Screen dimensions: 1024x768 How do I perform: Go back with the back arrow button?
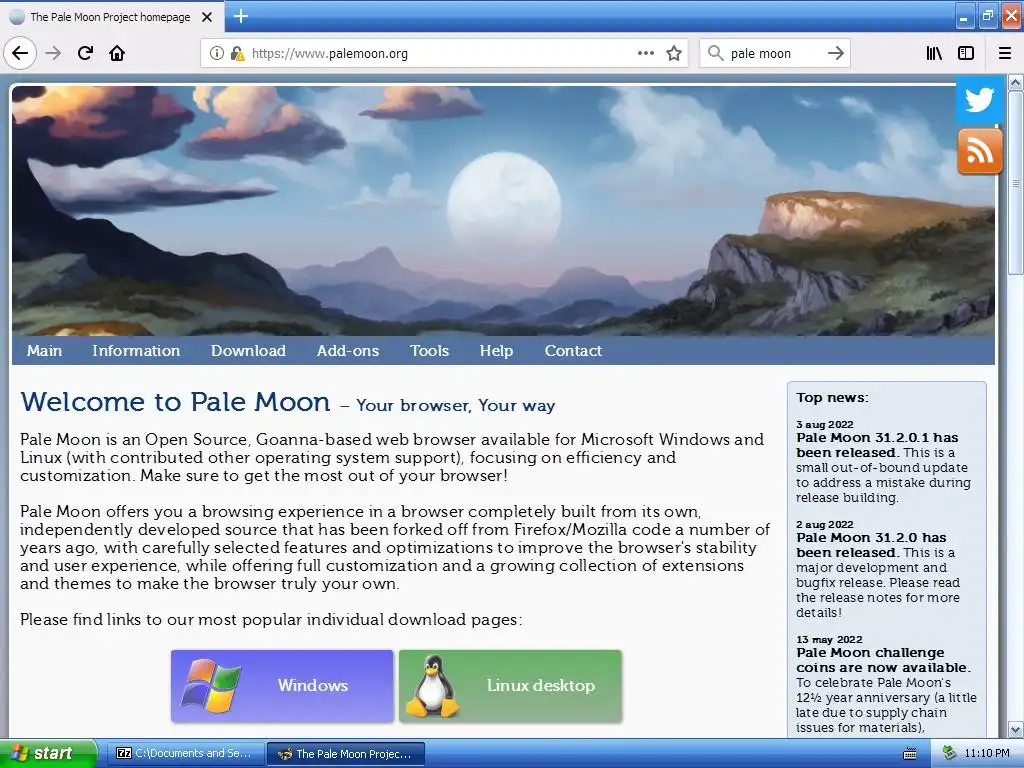tap(20, 53)
